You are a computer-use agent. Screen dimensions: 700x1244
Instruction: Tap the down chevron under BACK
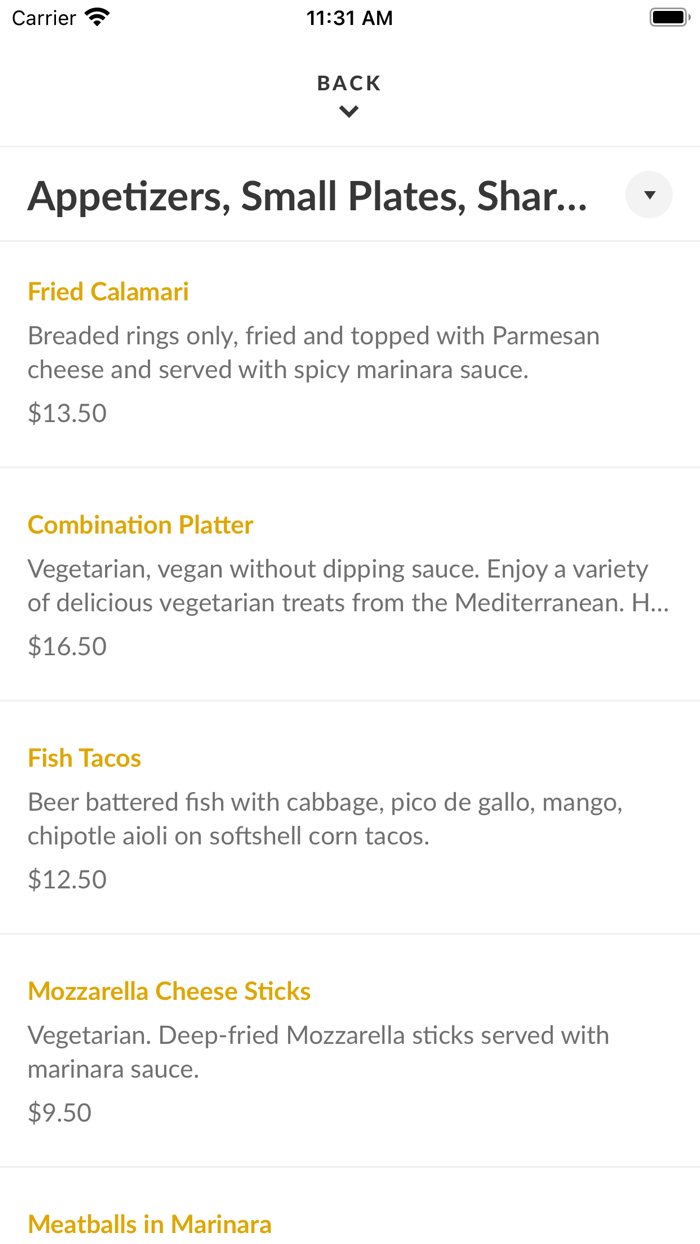point(349,112)
